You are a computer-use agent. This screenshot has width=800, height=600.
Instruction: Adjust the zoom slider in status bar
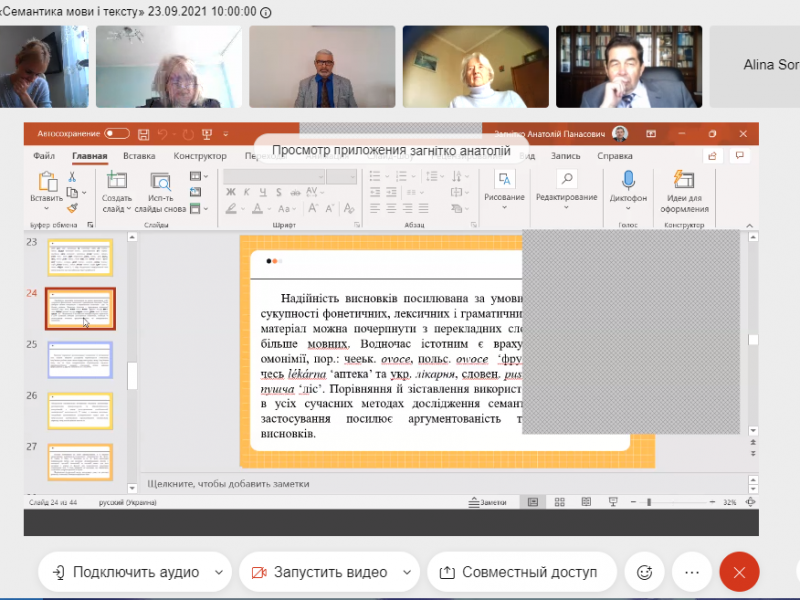coord(649,502)
